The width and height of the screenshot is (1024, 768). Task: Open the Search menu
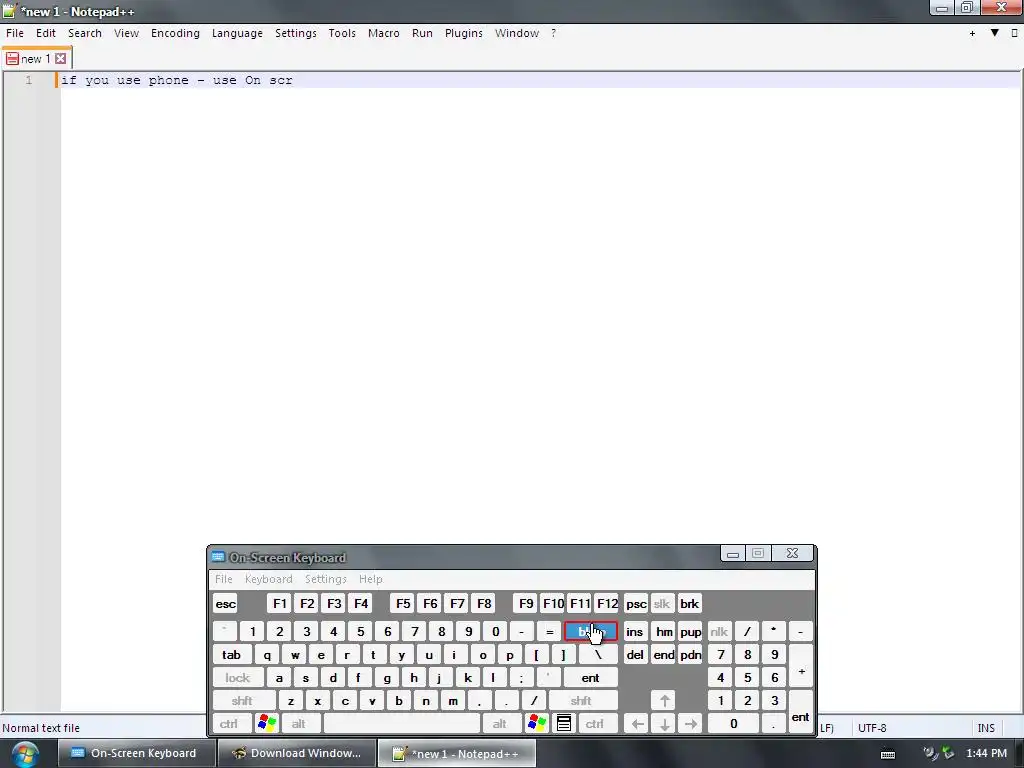85,33
